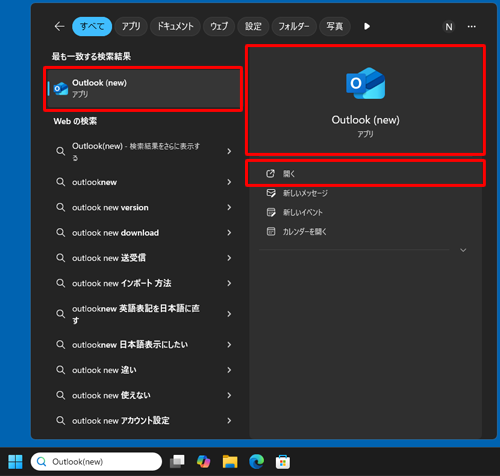Select outlook new 違い suggestion
Image resolution: width=500 pixels, height=476 pixels.
click(143, 370)
